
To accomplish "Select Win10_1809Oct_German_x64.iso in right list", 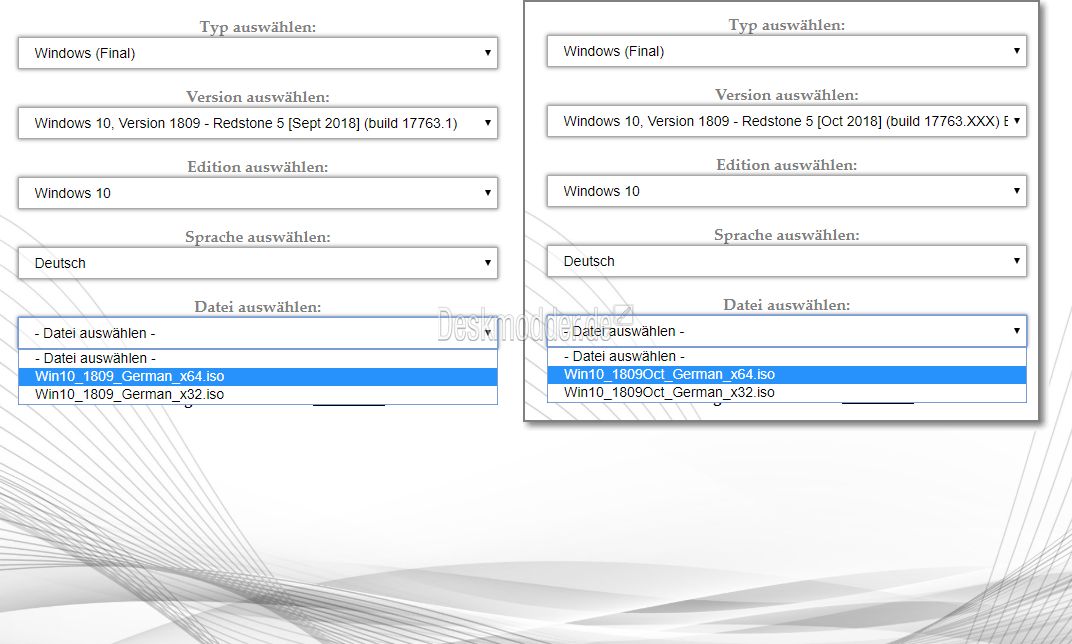I will click(787, 375).
